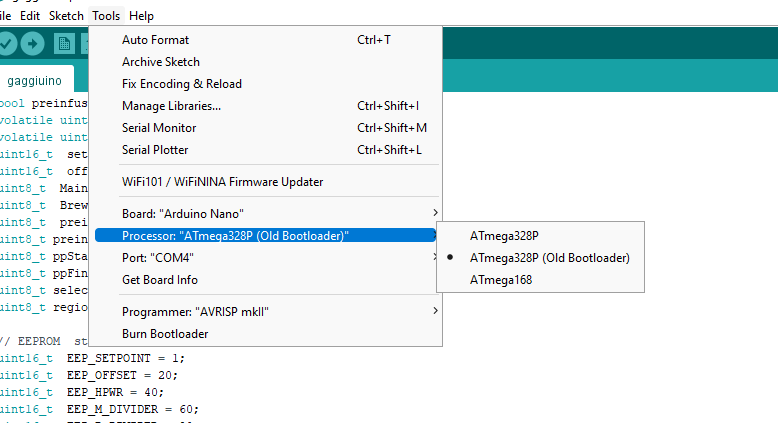Click the Upload arrow toolbar icon
Image resolution: width=778 pixels, height=423 pixels.
coord(33,44)
